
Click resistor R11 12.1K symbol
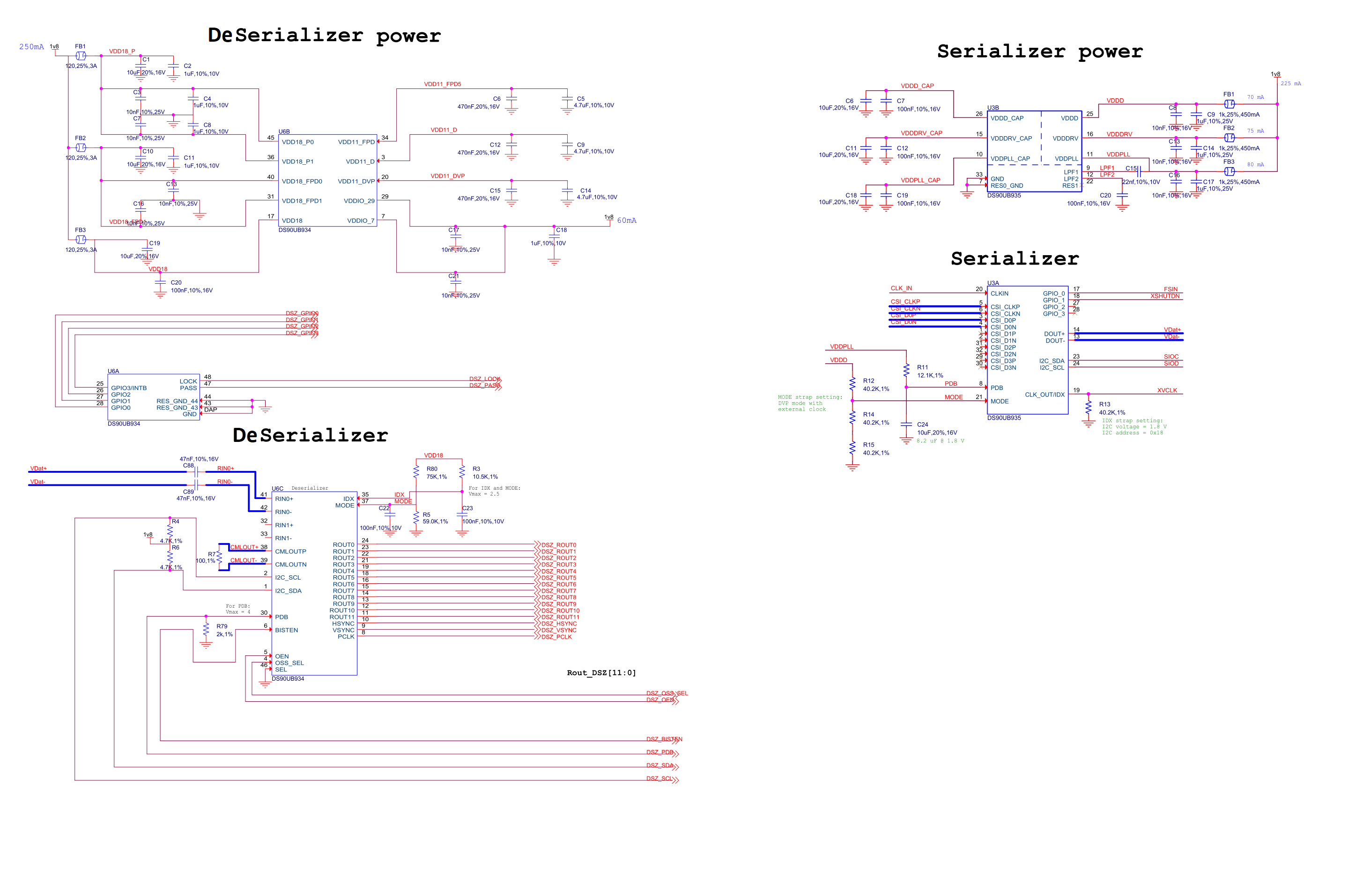pos(906,371)
